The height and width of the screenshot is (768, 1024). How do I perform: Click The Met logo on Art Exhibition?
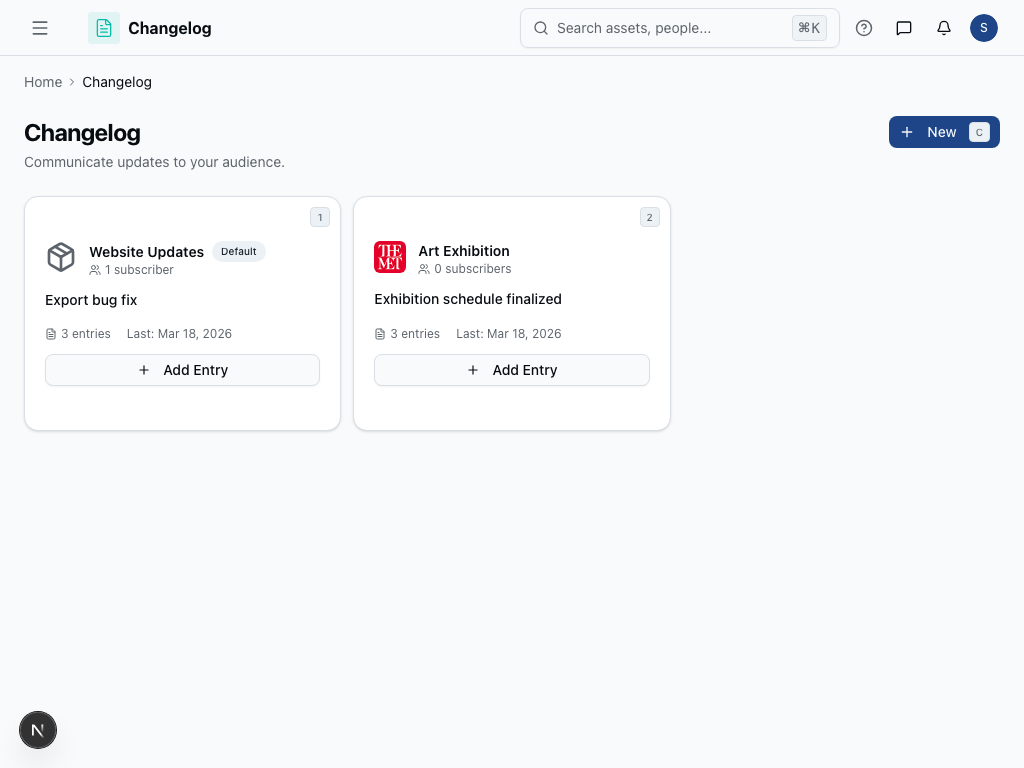click(x=390, y=257)
